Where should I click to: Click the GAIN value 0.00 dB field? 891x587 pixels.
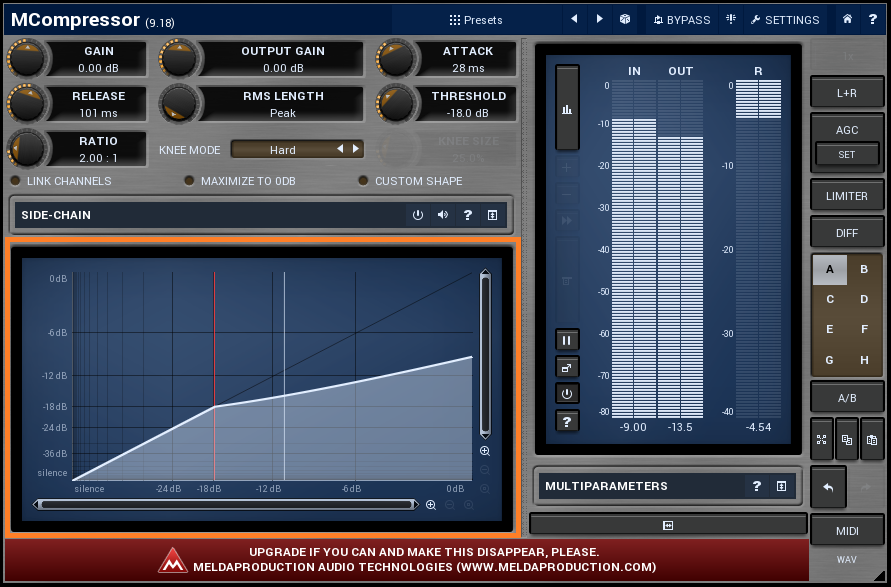click(x=98, y=68)
